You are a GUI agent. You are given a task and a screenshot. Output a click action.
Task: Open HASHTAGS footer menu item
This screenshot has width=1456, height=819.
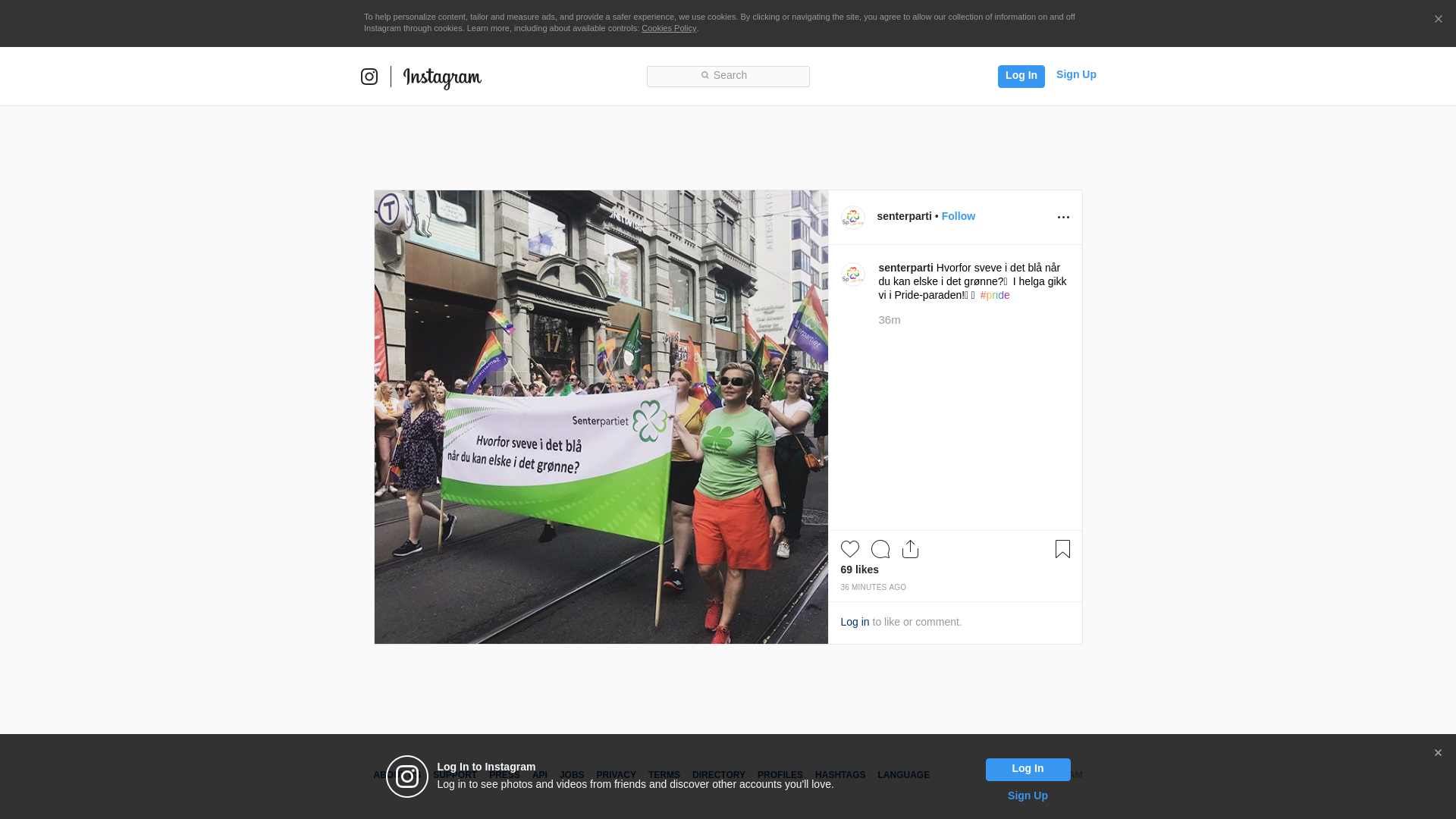tap(839, 775)
